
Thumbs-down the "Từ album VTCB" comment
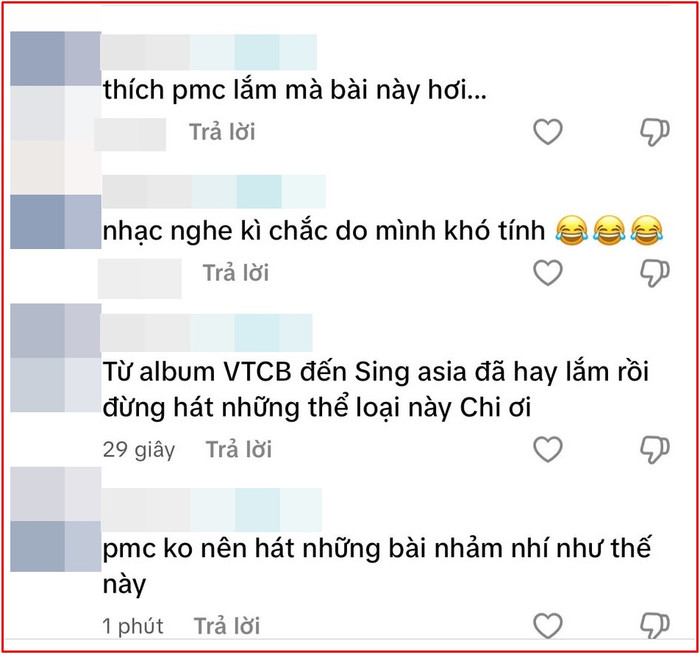pos(654,450)
